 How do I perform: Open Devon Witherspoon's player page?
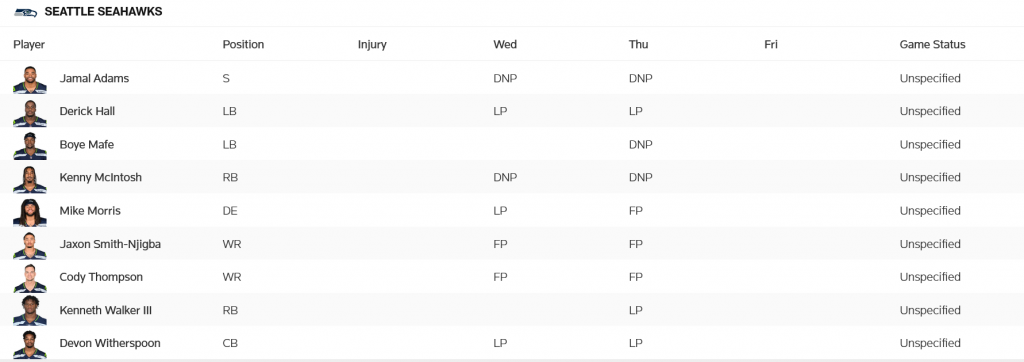pyautogui.click(x=110, y=343)
